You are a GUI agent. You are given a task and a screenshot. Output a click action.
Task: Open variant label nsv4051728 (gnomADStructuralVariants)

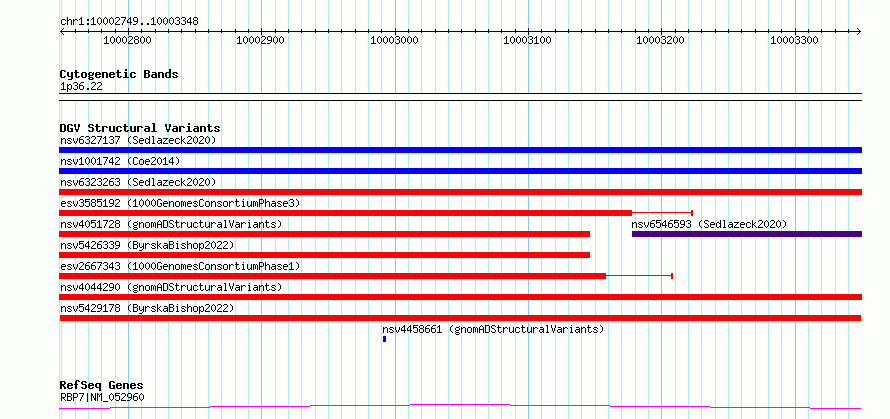tap(171, 224)
